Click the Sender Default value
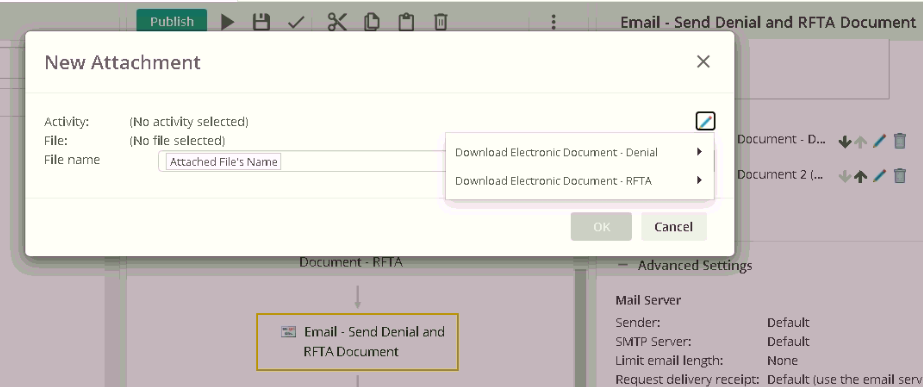 tap(788, 323)
